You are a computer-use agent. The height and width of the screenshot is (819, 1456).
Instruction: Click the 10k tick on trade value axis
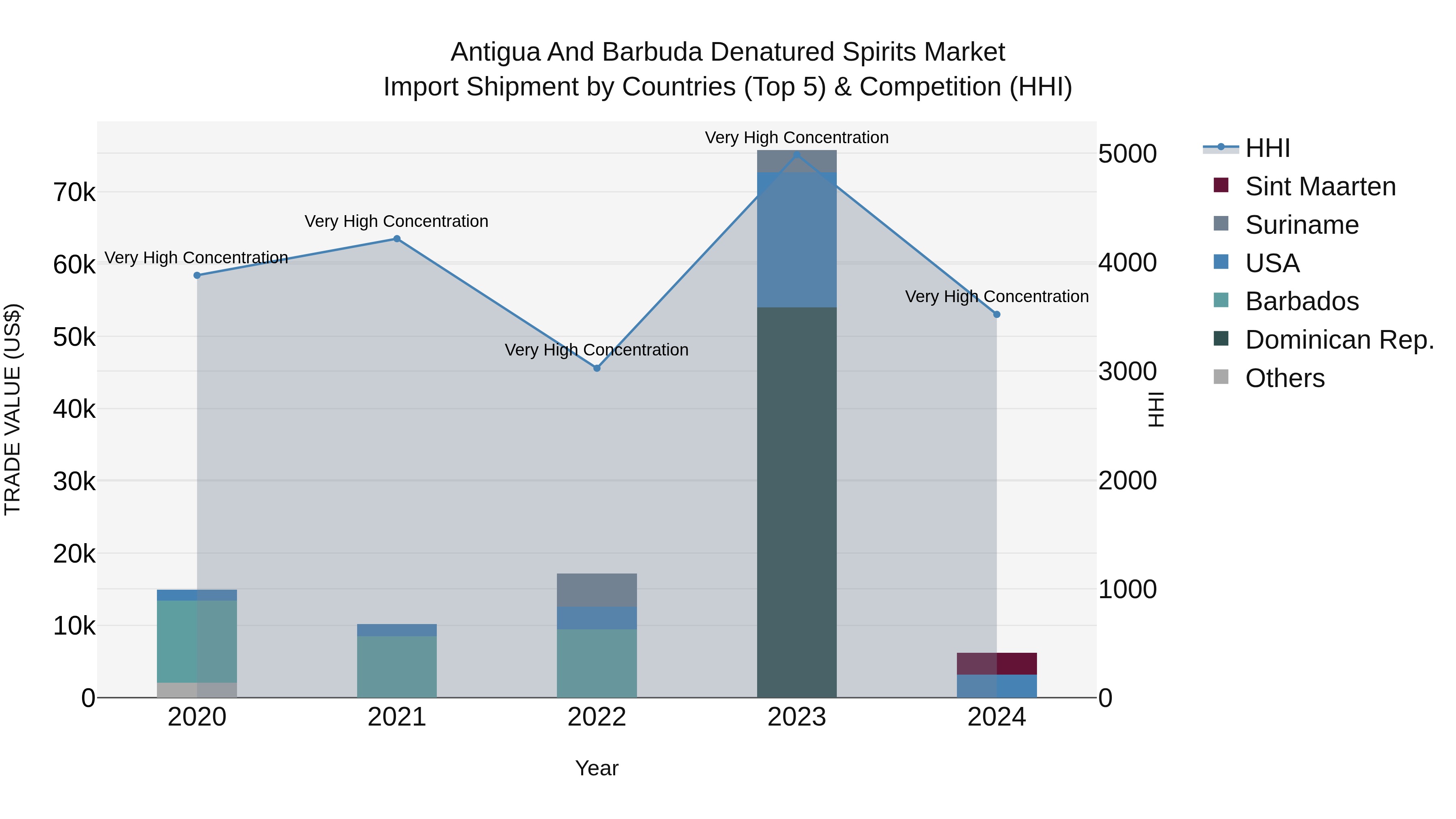[x=74, y=626]
